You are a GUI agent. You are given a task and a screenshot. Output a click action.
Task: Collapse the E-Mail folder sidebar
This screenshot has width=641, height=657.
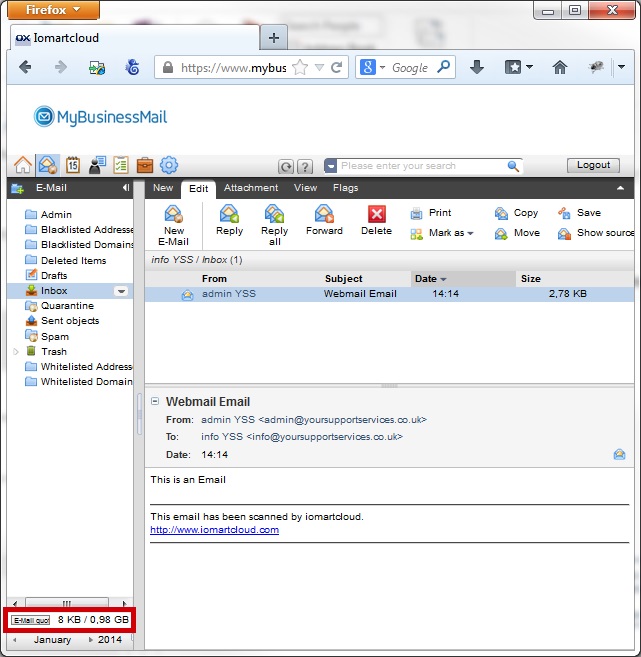point(126,188)
